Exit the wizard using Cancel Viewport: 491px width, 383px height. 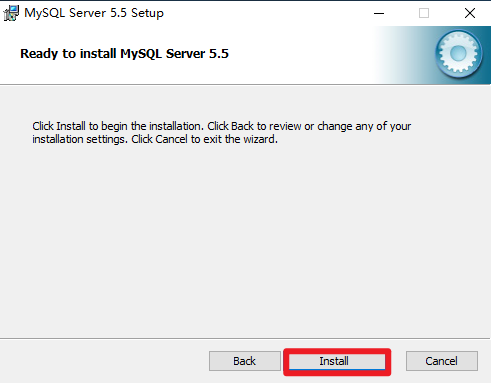click(442, 361)
